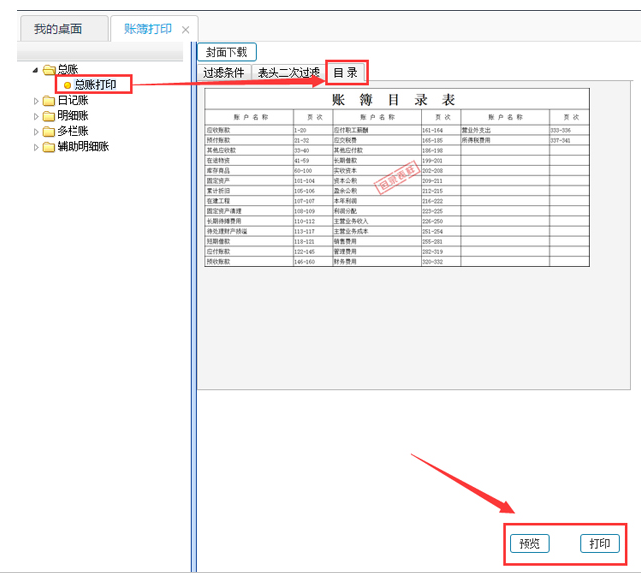Viewport: 641px width, 573px height.
Task: Click the page range 320-332 cell
Action: pyautogui.click(x=441, y=262)
